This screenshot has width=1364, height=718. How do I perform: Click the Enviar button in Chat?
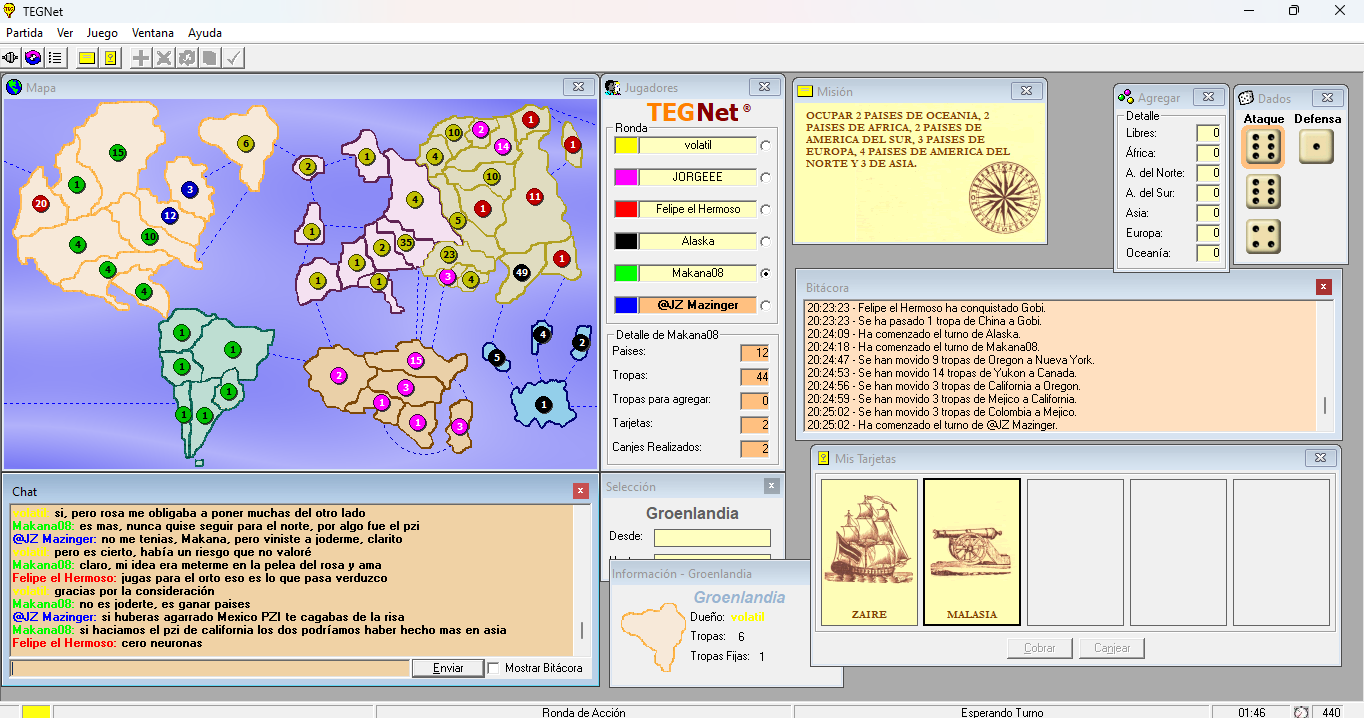point(448,668)
